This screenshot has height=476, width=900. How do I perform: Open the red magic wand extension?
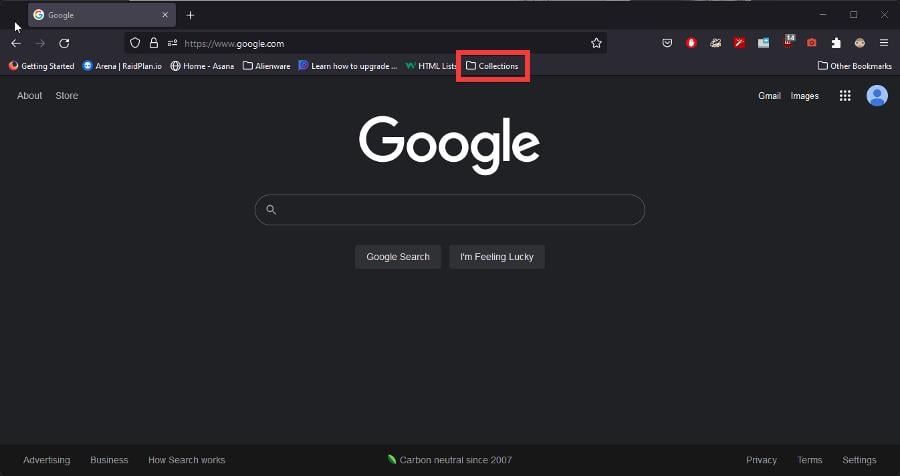point(740,43)
